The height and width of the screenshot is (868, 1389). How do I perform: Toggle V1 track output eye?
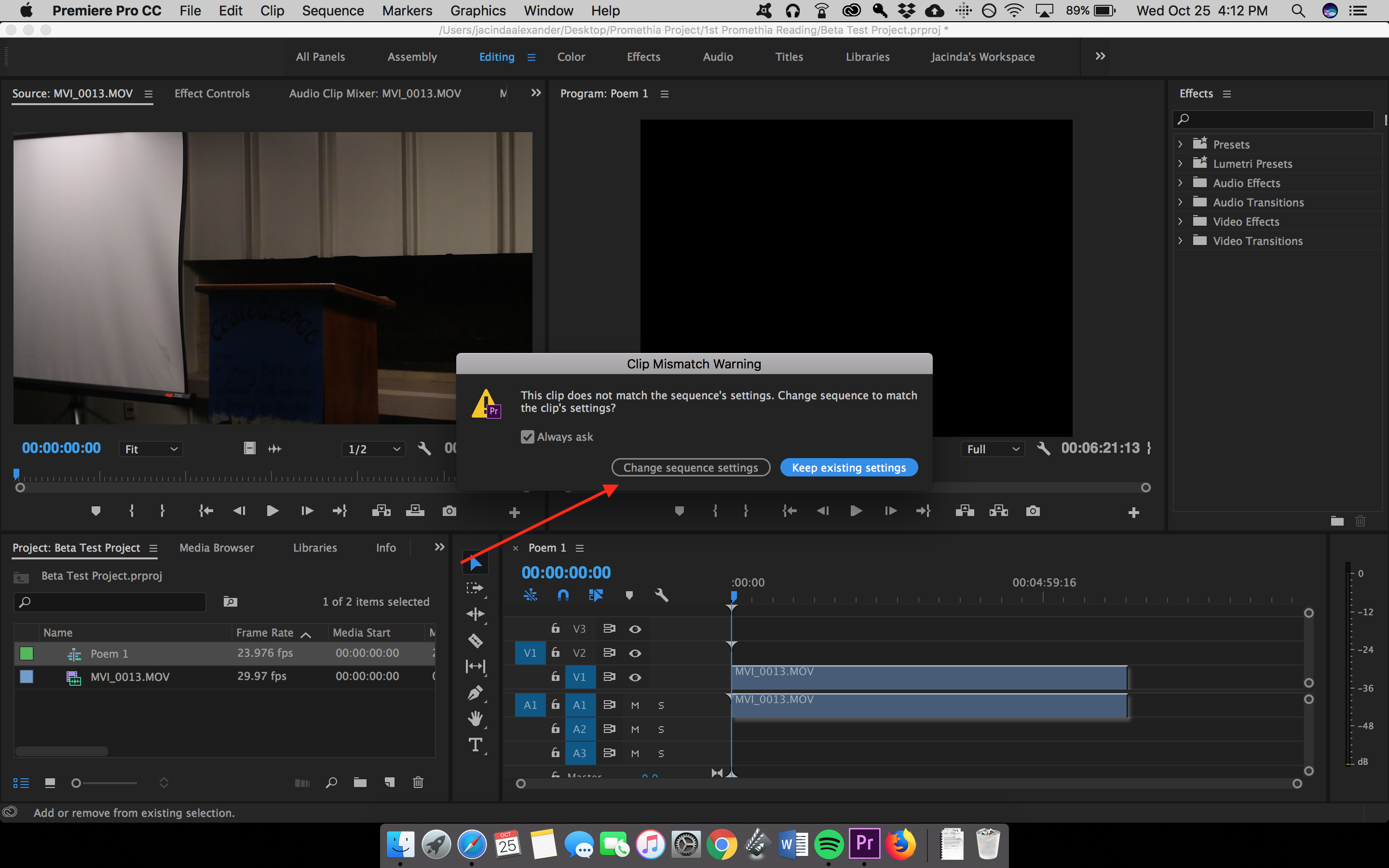635,678
